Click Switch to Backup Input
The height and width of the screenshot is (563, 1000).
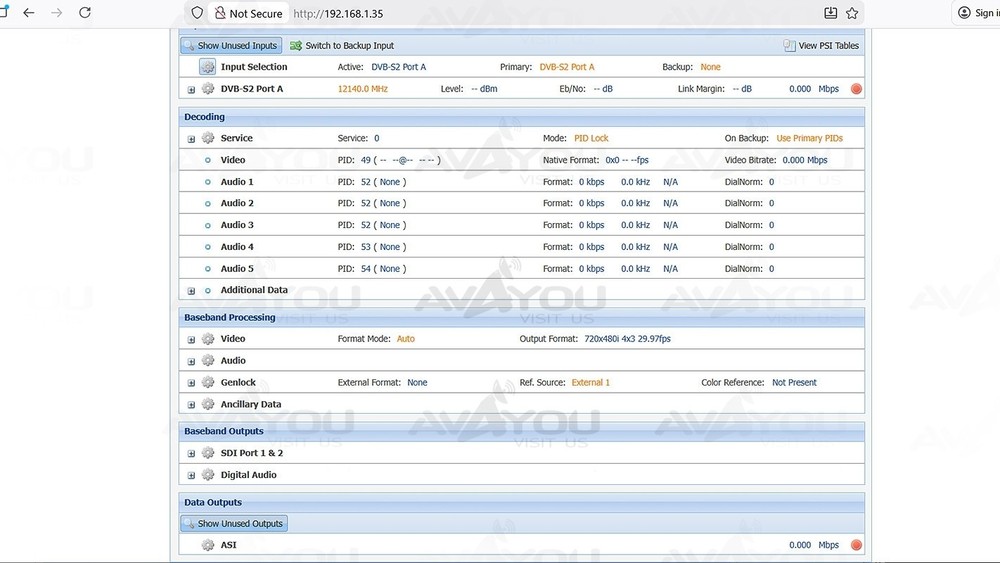342,46
